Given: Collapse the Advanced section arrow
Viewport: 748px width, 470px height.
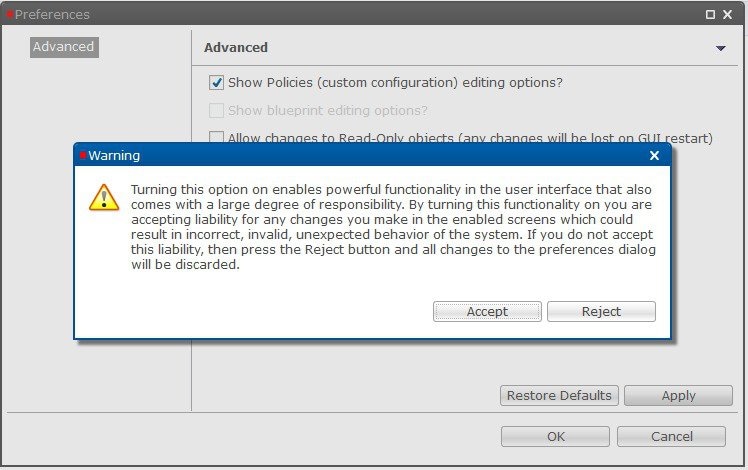Looking at the screenshot, I should pos(721,48).
